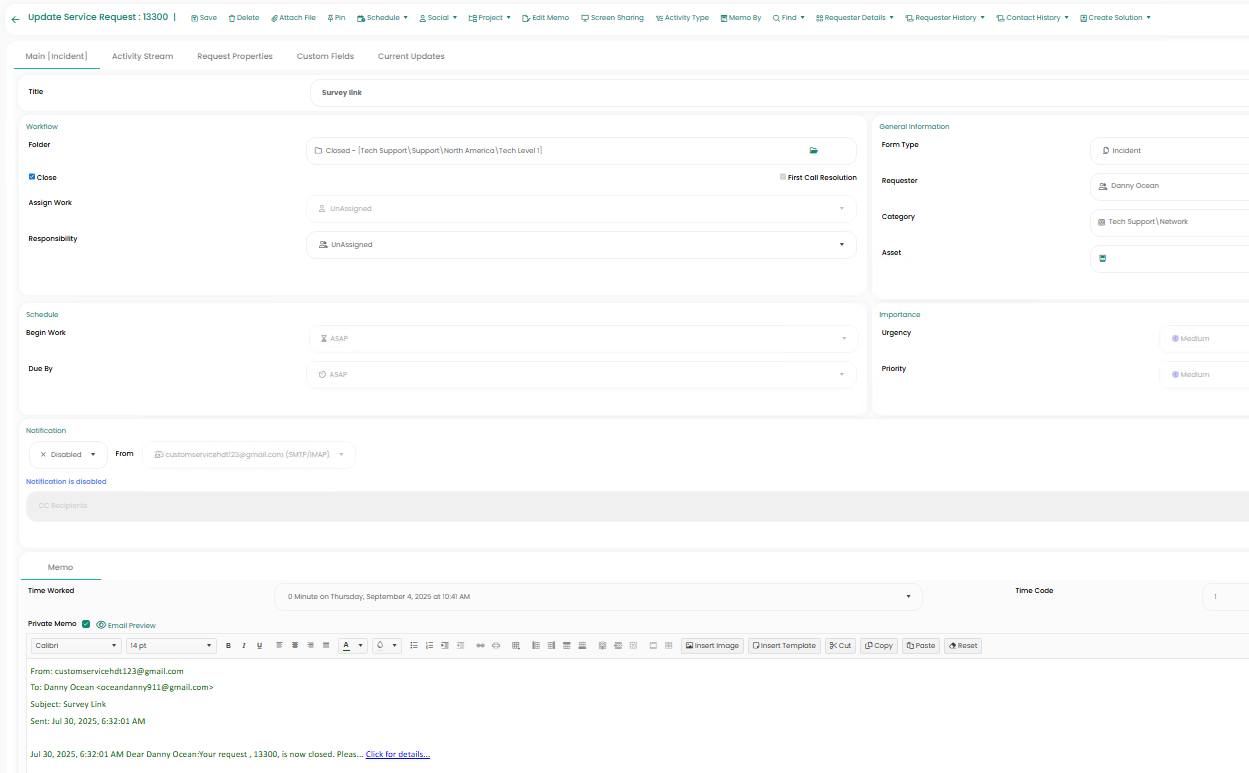1249x773 pixels.
Task: Uncheck the Close checkbox
Action: pyautogui.click(x=32, y=177)
